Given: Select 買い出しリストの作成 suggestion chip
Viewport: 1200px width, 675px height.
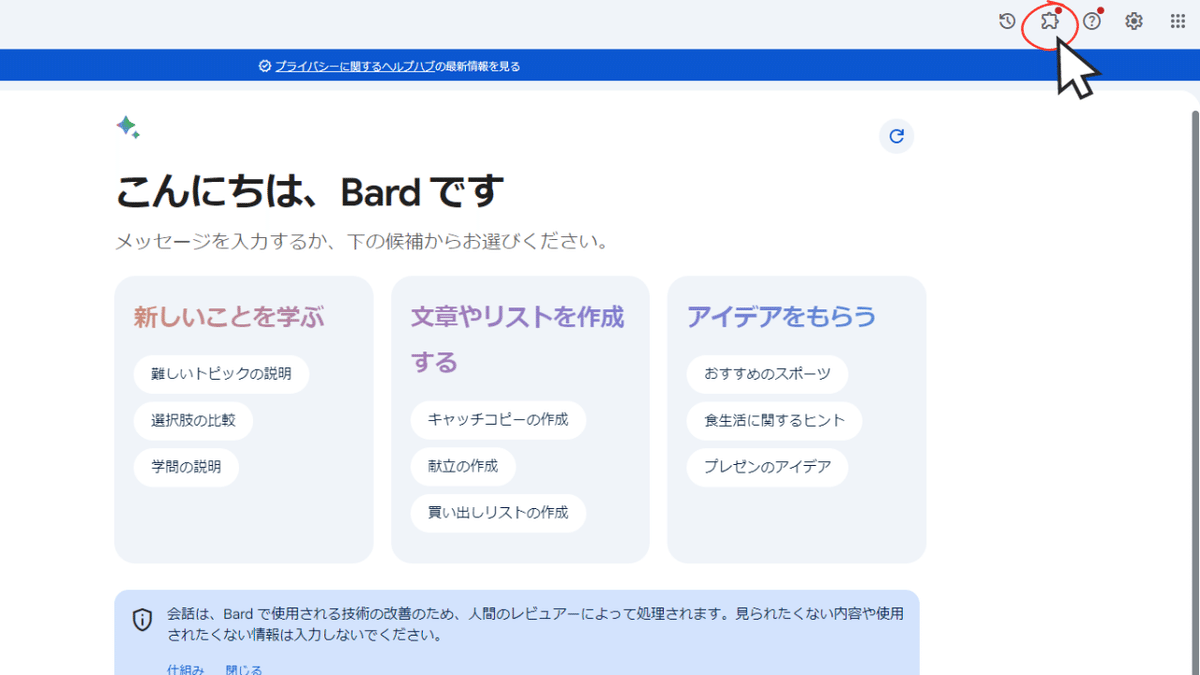Looking at the screenshot, I should [498, 513].
